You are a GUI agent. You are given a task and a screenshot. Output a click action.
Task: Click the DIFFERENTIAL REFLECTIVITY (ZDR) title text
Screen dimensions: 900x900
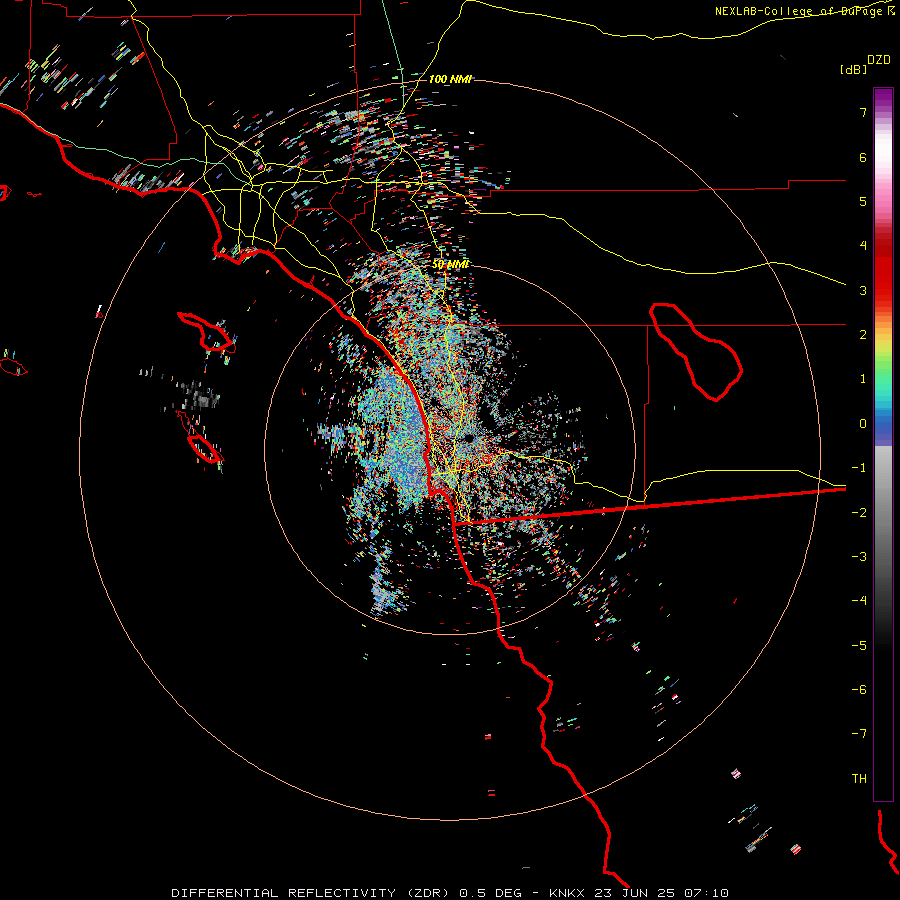pyautogui.click(x=311, y=893)
